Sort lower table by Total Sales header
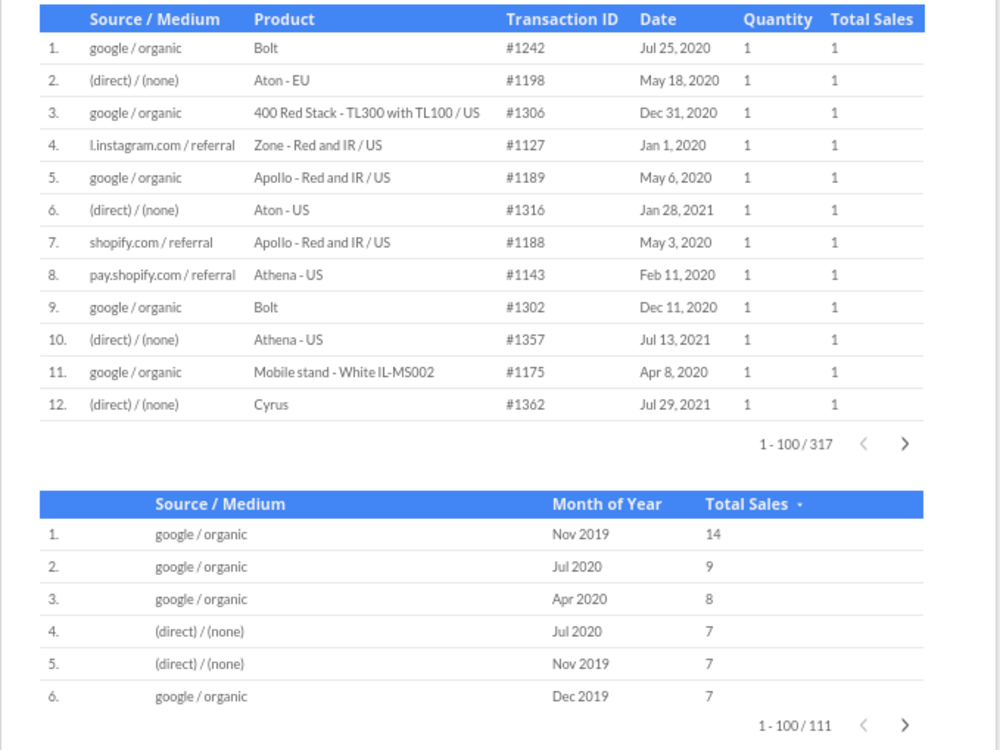 tap(746, 504)
